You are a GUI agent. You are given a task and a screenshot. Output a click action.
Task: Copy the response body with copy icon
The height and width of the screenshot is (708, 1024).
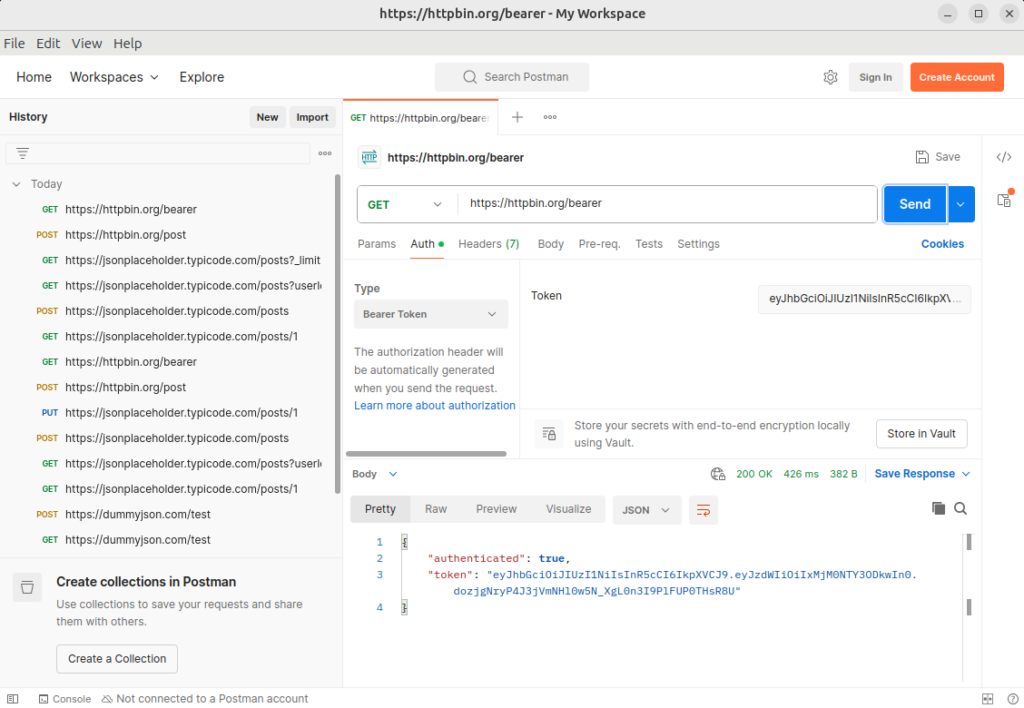coord(938,509)
